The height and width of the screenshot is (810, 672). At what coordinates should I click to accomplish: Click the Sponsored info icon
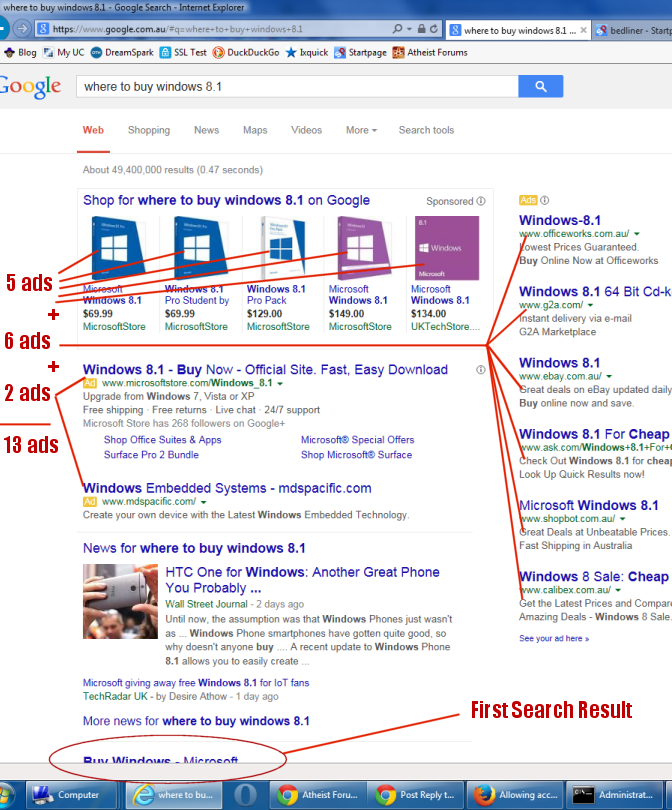[x=481, y=201]
